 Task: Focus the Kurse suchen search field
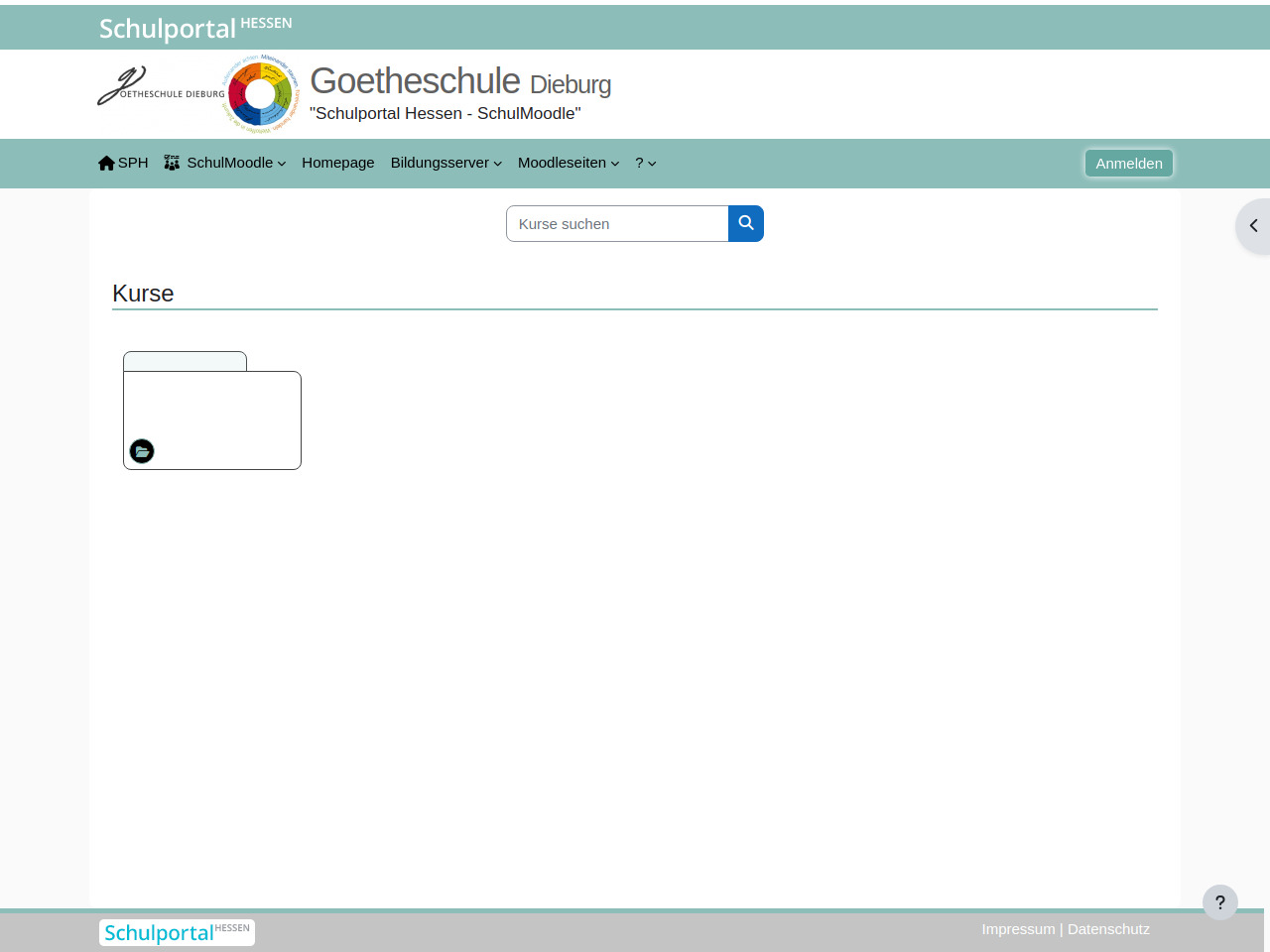(617, 224)
